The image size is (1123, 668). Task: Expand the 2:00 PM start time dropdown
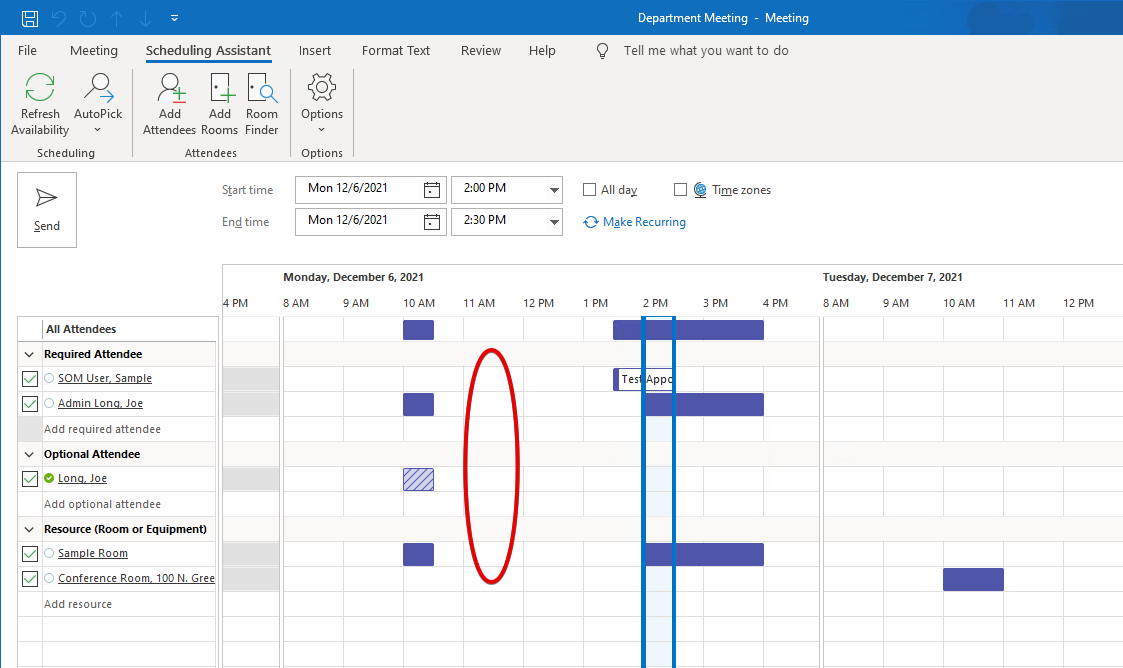coord(554,190)
